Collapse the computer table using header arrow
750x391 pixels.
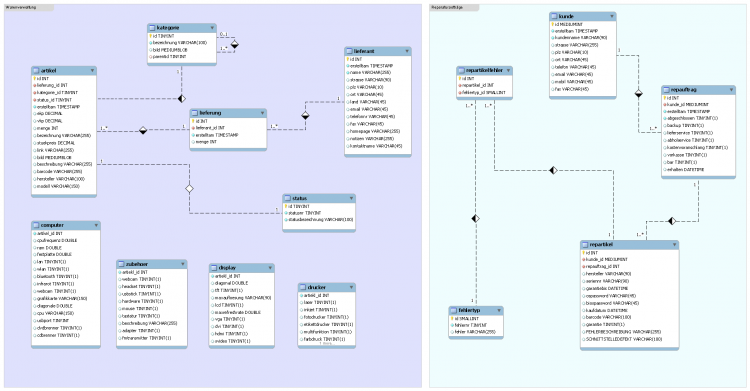[x=96, y=225]
